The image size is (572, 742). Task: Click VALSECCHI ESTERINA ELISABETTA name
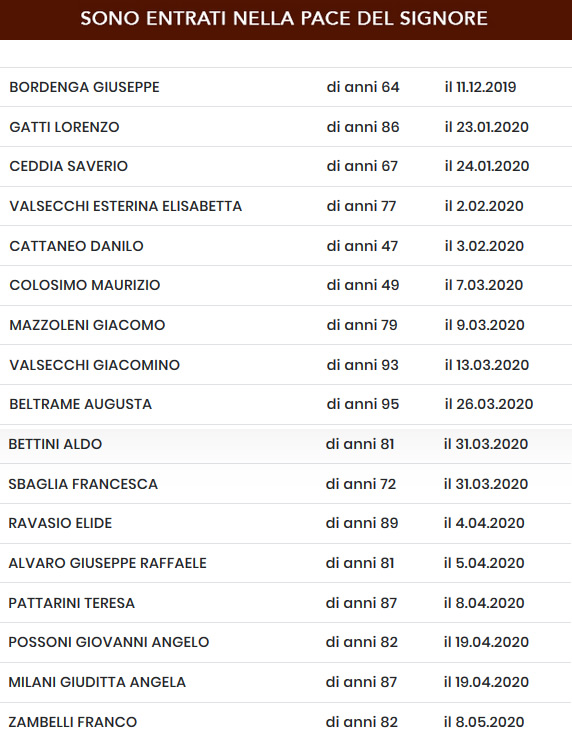coord(126,206)
